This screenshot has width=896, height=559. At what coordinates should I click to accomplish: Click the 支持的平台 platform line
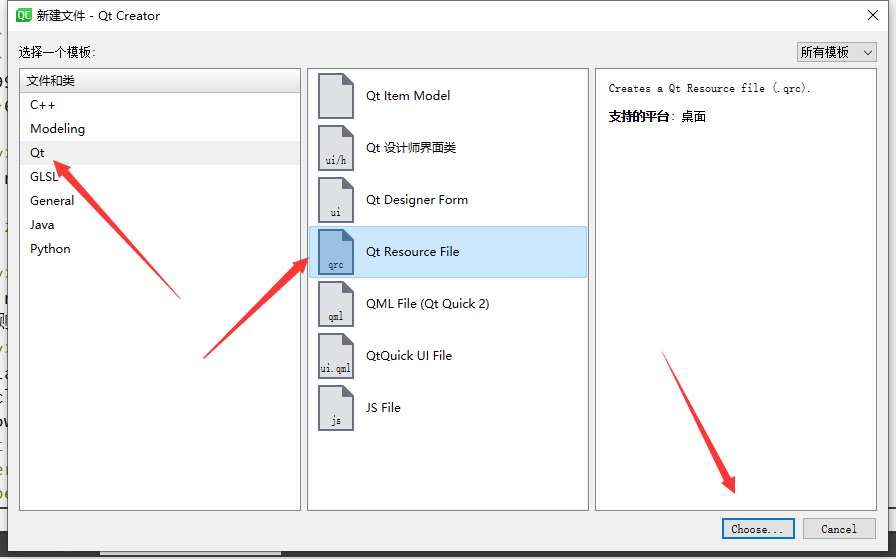tap(657, 117)
